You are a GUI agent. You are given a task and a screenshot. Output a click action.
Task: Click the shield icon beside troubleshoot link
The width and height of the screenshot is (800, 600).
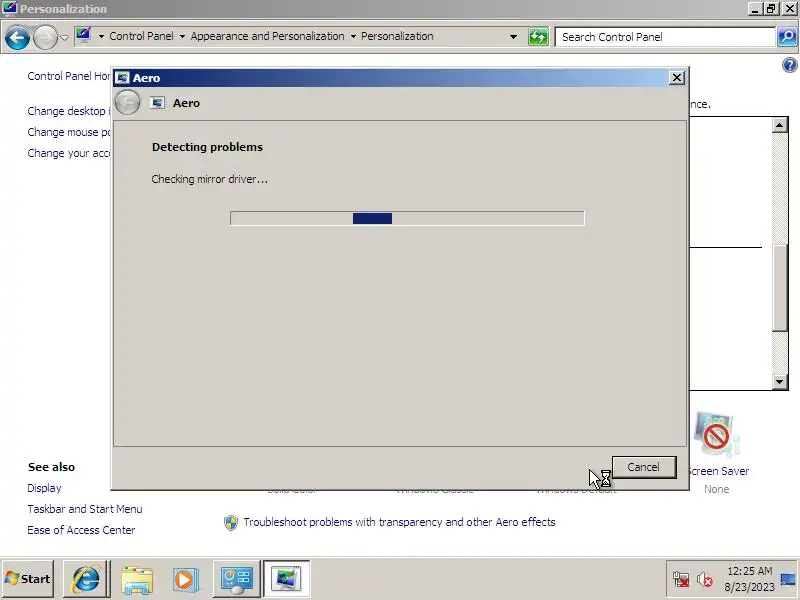coord(231,522)
